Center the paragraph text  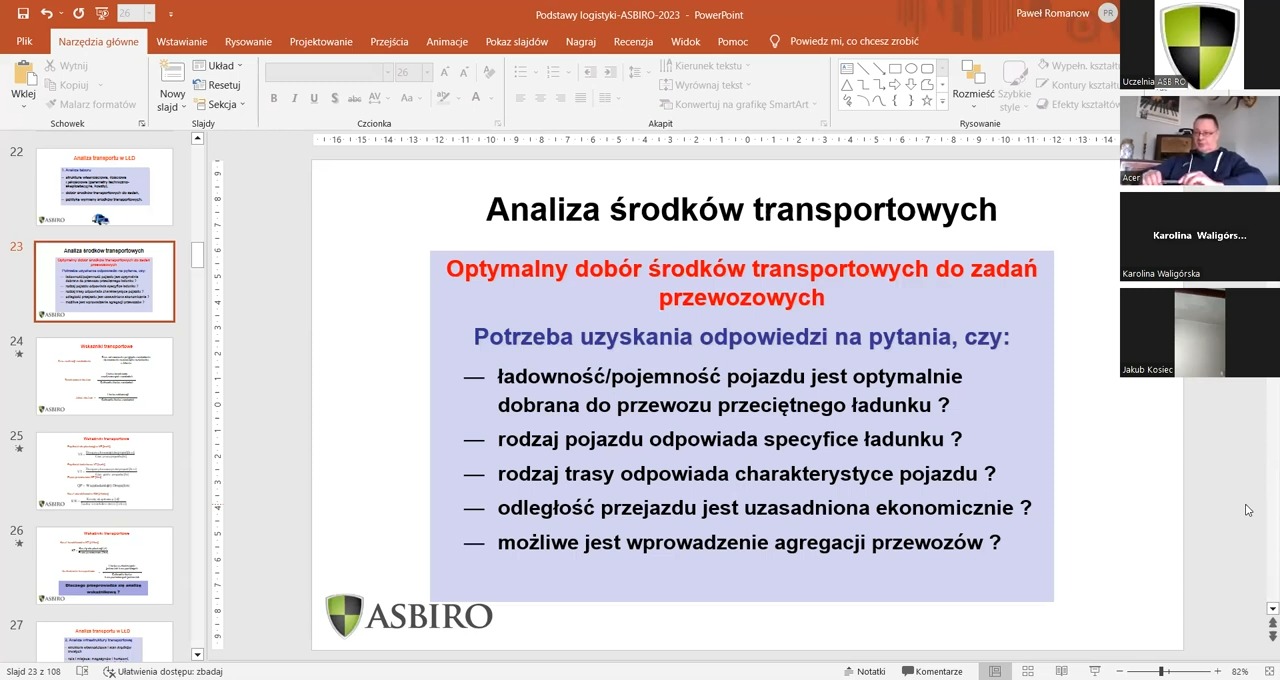point(540,98)
